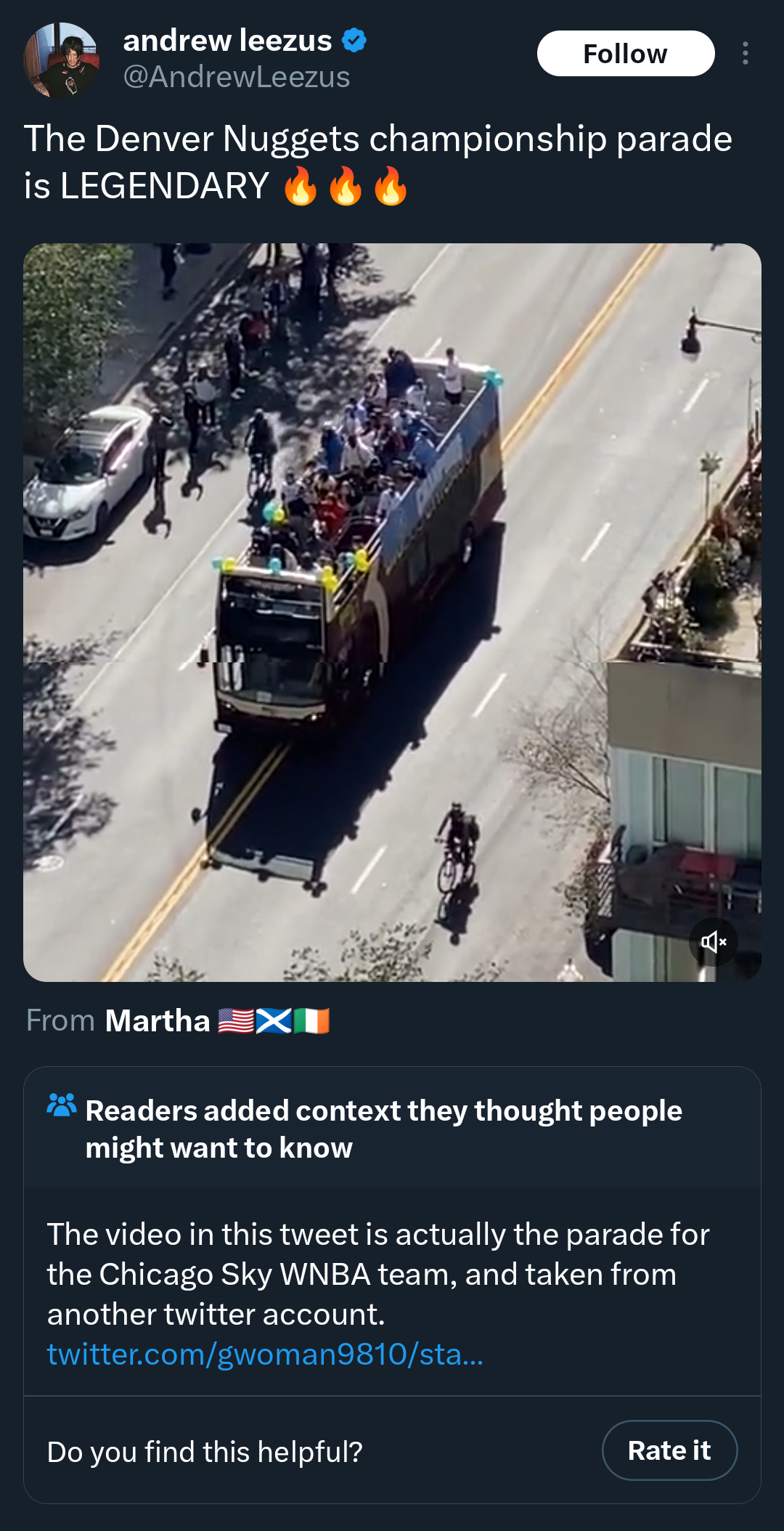Click the Rate it button
The height and width of the screenshot is (1531, 784).
click(x=669, y=1450)
